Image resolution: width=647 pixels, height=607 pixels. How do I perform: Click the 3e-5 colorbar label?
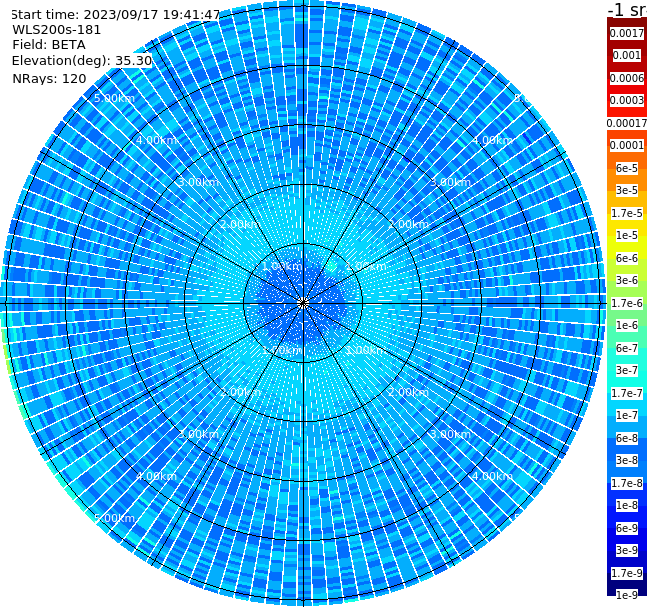coord(626,190)
